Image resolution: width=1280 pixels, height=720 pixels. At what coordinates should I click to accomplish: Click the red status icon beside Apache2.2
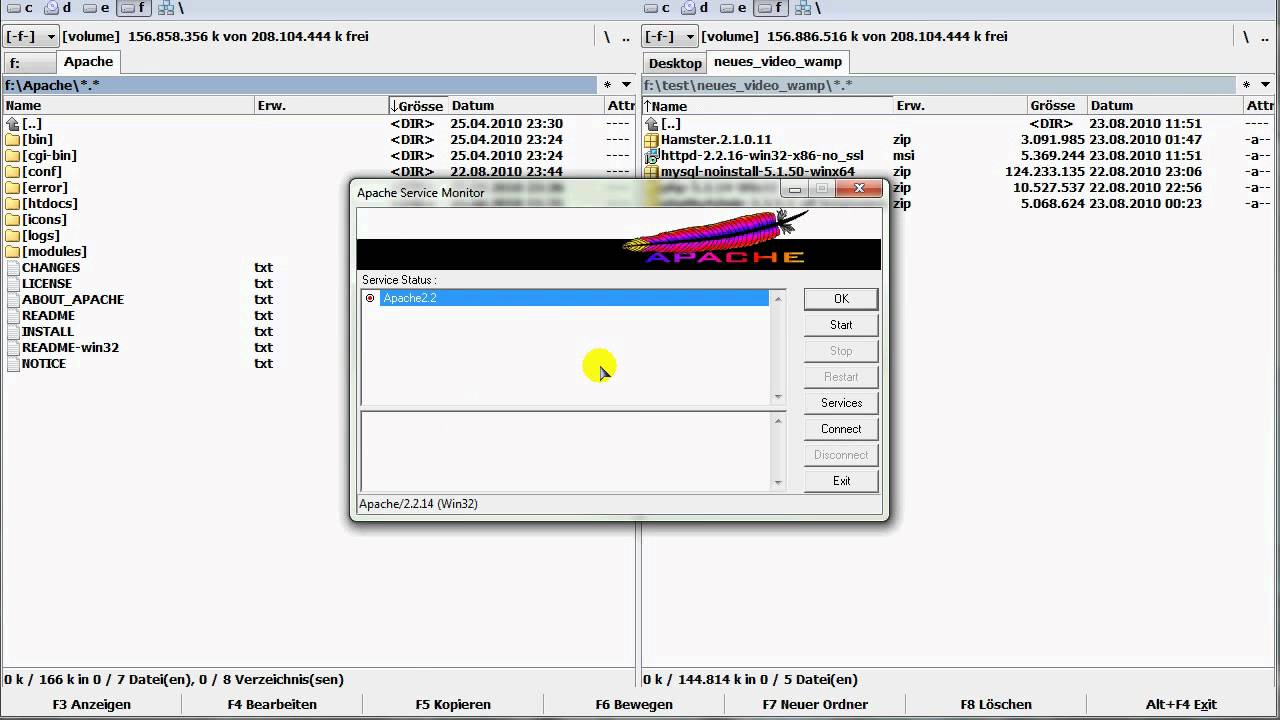coord(370,298)
